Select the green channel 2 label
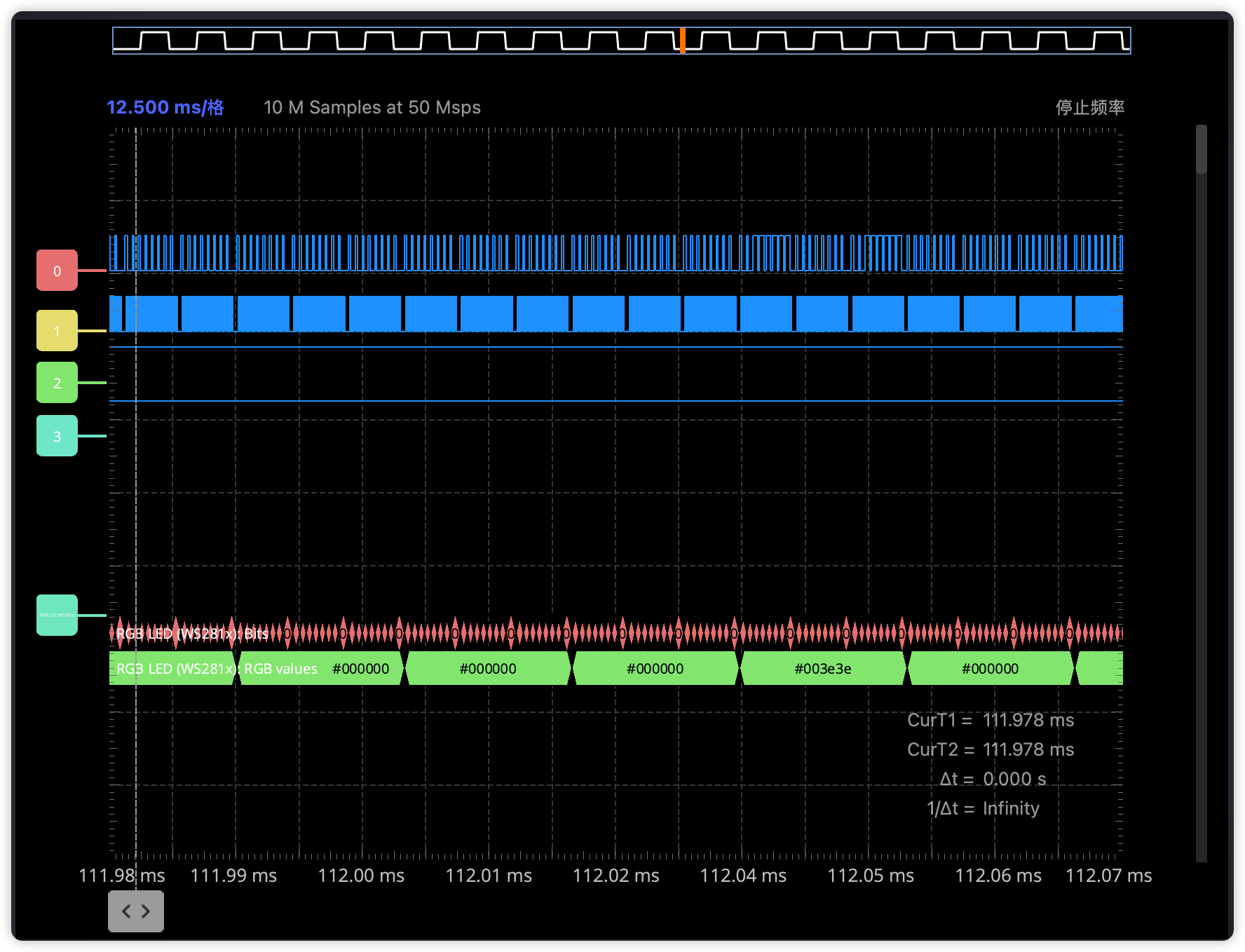This screenshot has height=952, width=1245. point(57,383)
